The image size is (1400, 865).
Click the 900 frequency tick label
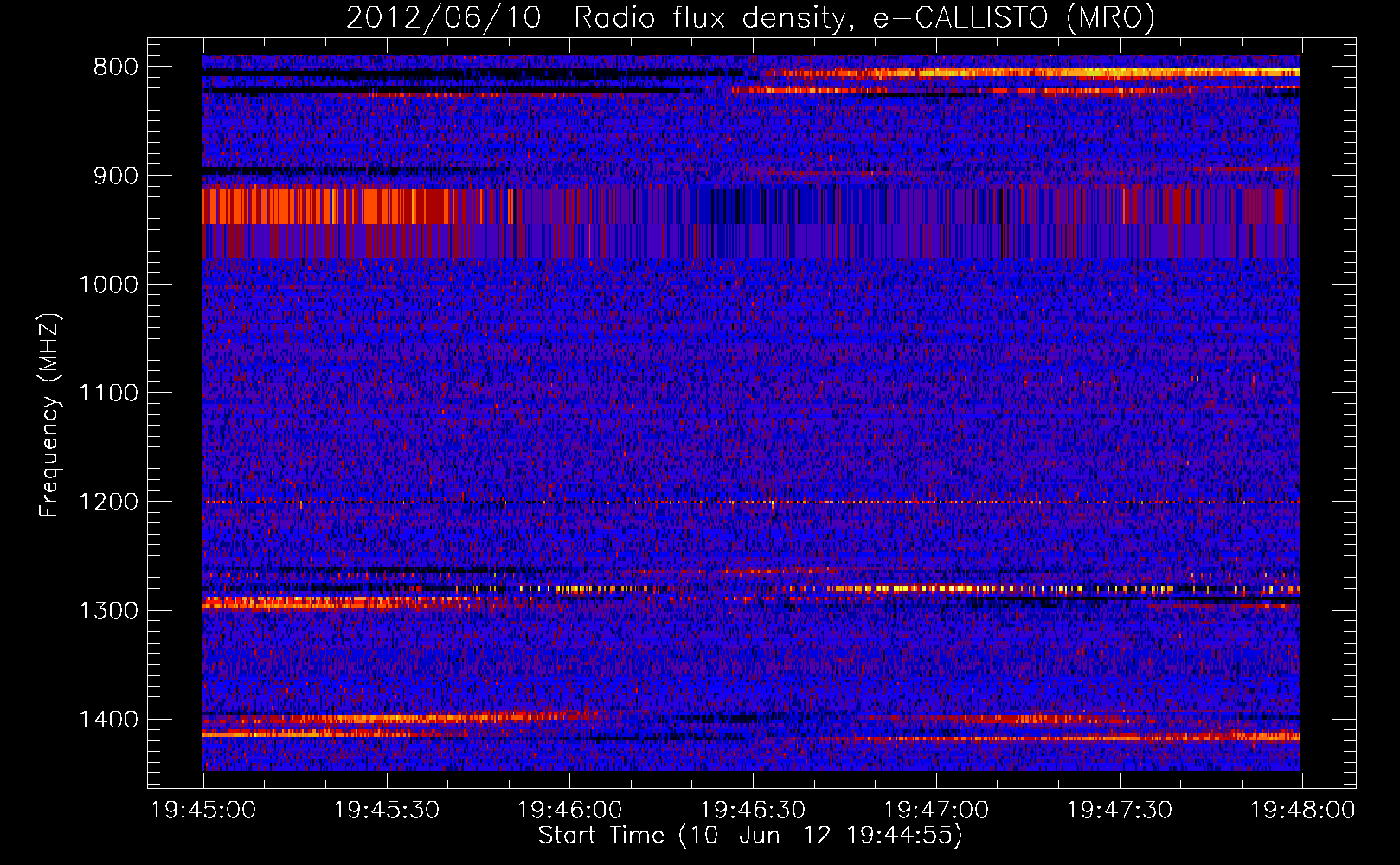(x=116, y=176)
